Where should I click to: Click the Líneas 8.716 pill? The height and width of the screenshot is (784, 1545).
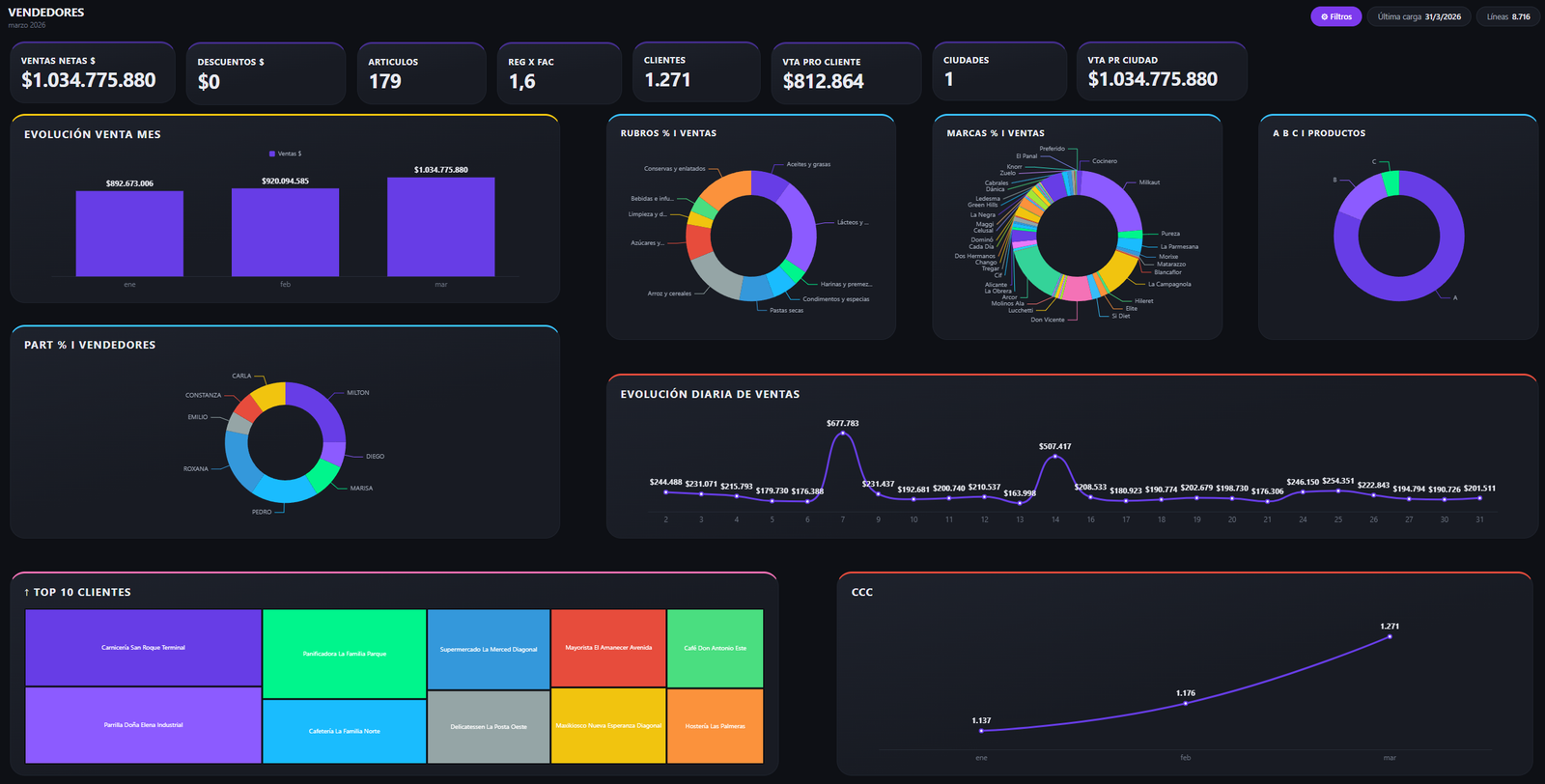point(1508,16)
